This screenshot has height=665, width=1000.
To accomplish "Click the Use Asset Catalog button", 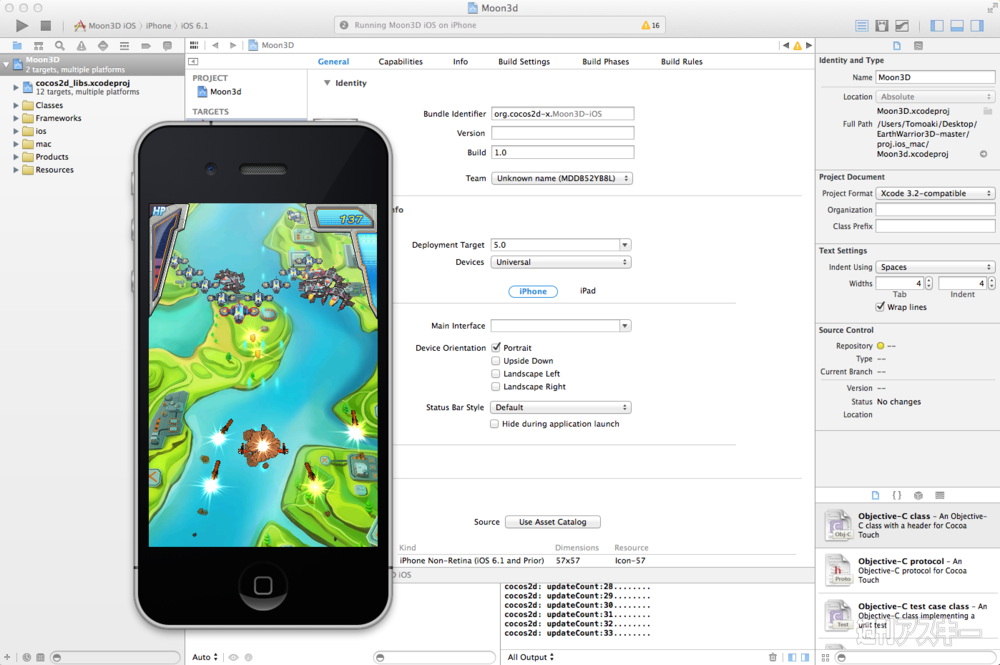I will [552, 522].
